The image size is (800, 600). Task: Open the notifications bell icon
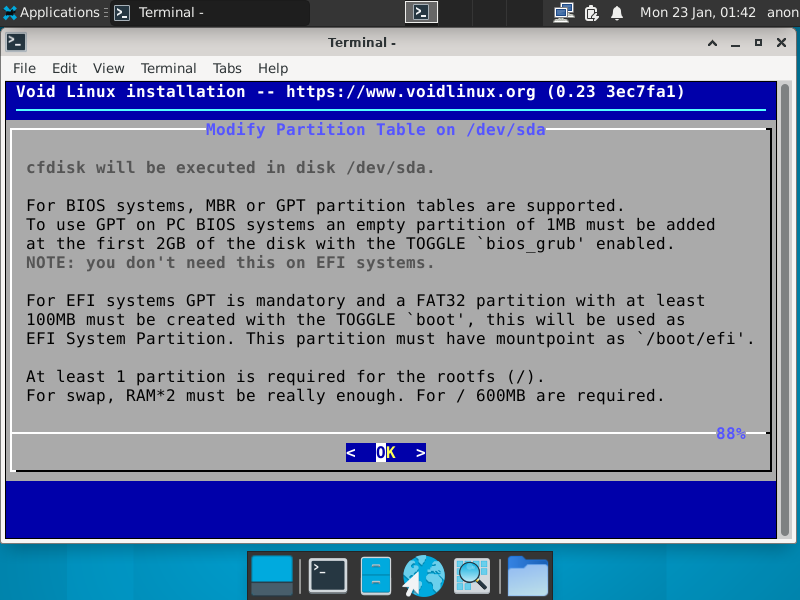[617, 13]
